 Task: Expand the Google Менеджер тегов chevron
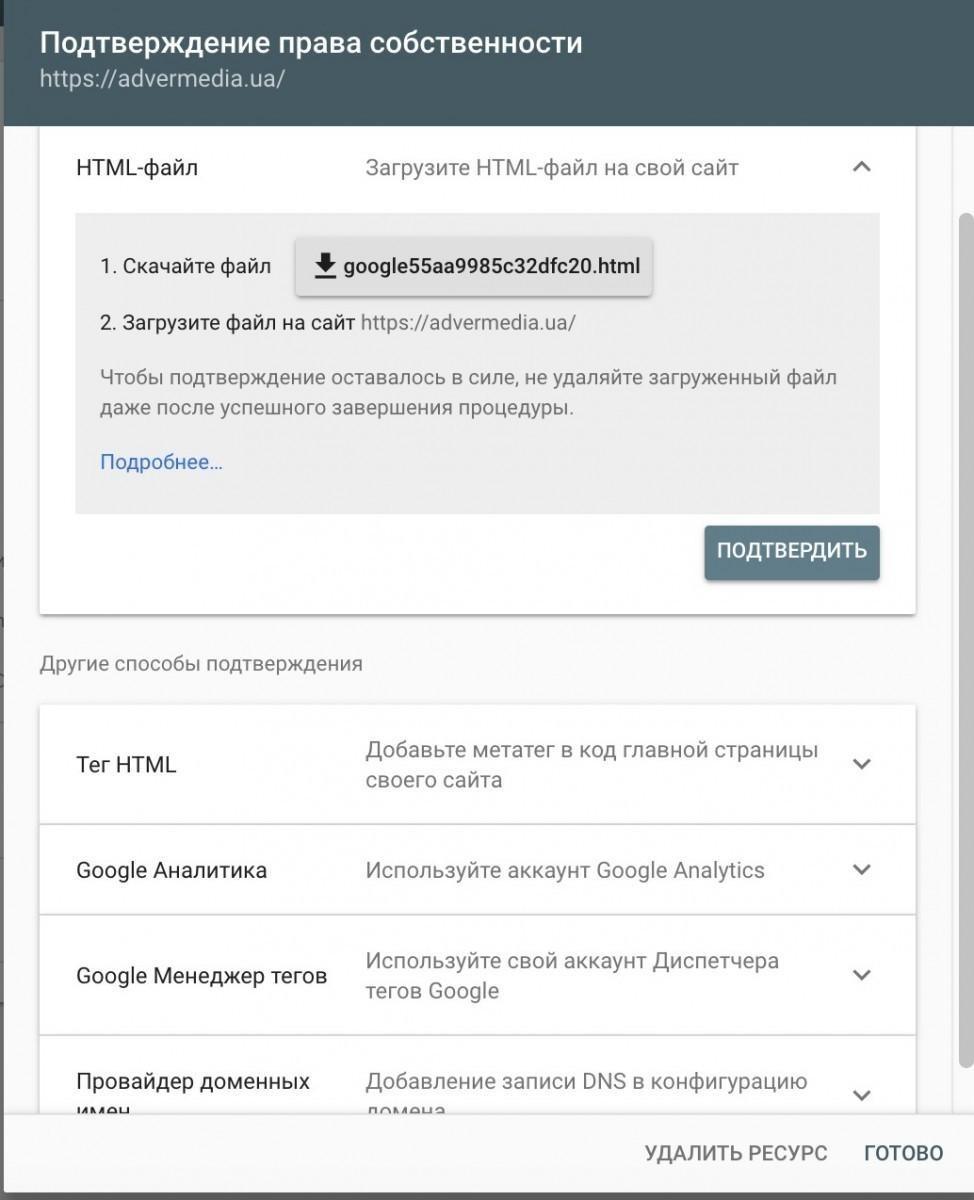(861, 975)
